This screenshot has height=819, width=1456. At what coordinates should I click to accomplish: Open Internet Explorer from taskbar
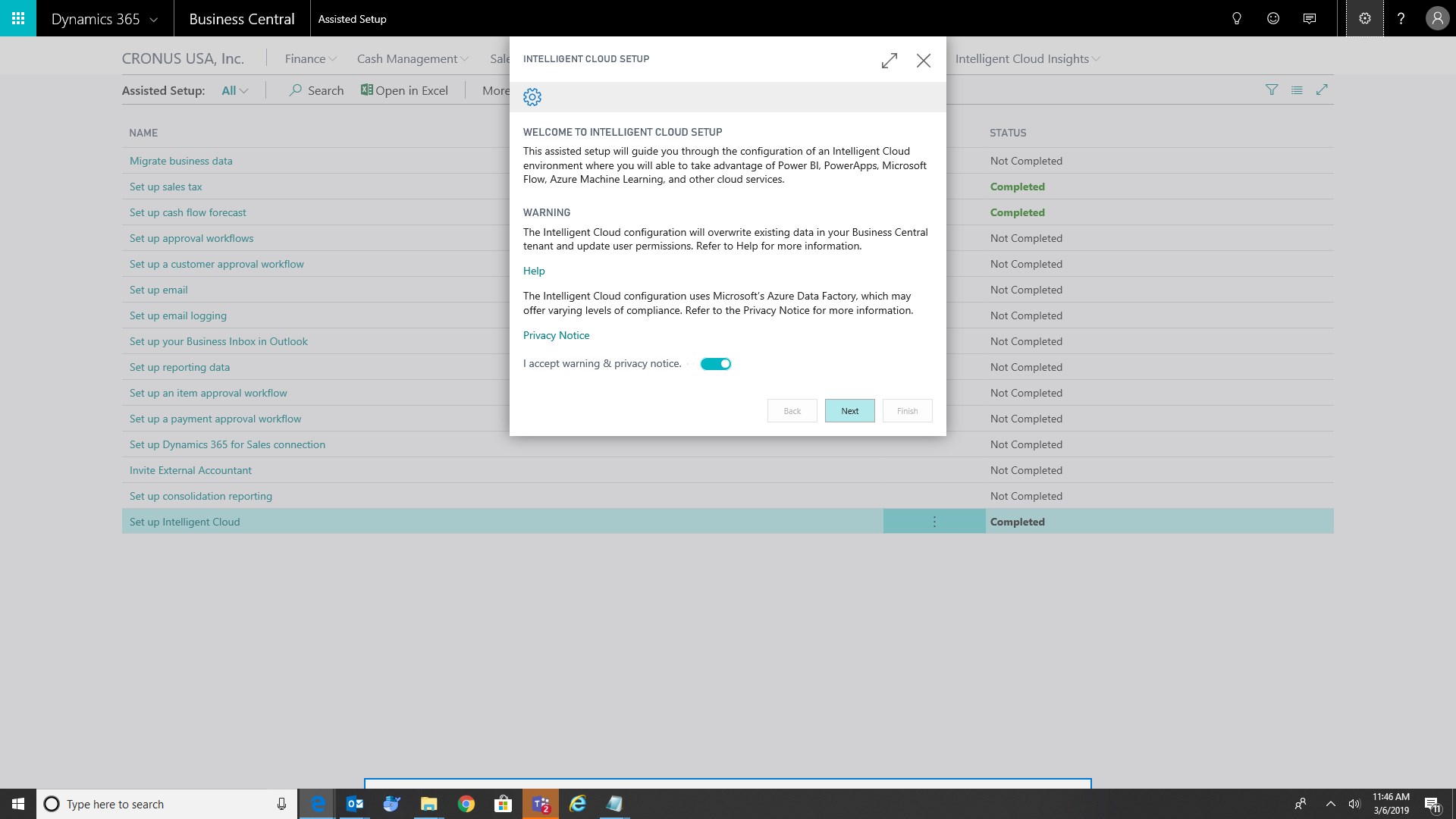[x=578, y=804]
